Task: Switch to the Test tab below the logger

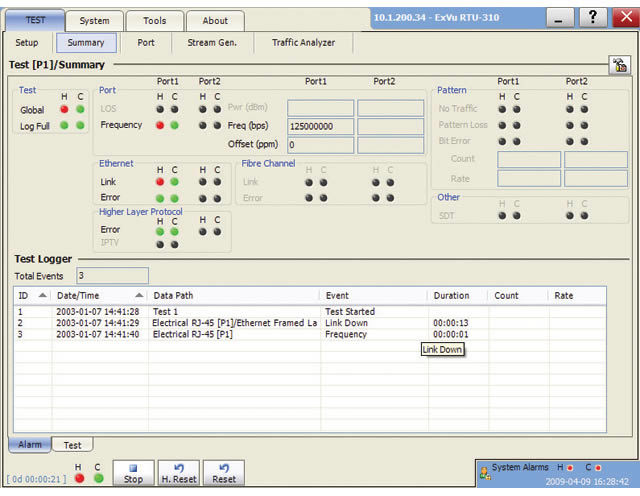Action: (72, 445)
